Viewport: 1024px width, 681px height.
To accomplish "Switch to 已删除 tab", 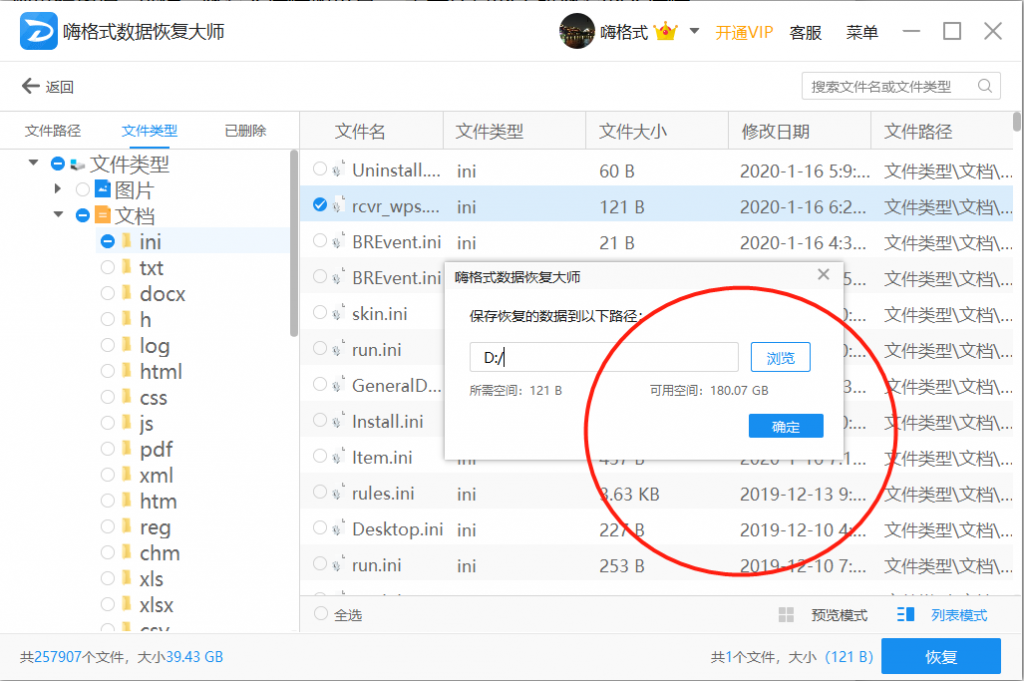I will 246,131.
